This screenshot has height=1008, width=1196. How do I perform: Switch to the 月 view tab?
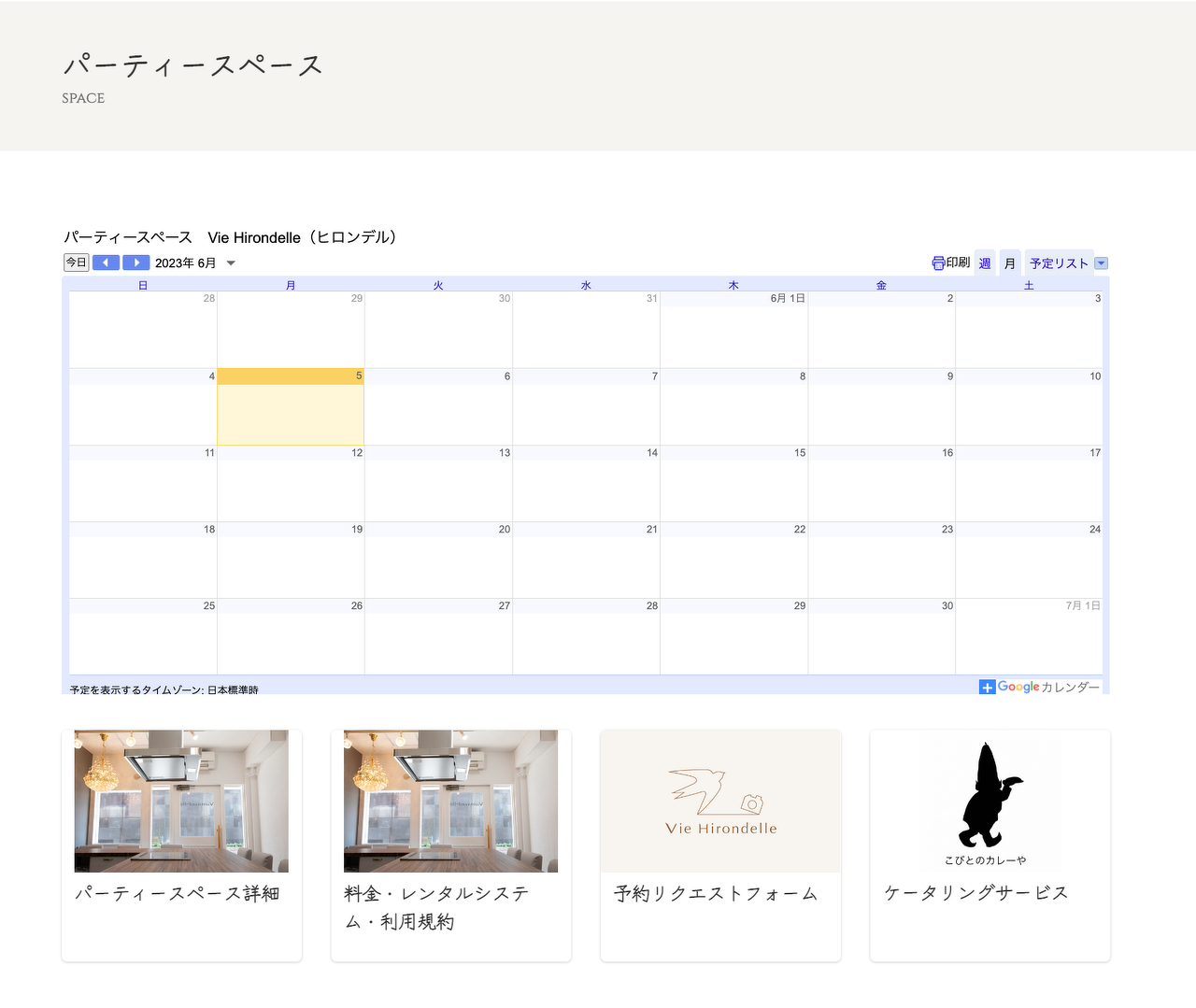pos(1009,263)
